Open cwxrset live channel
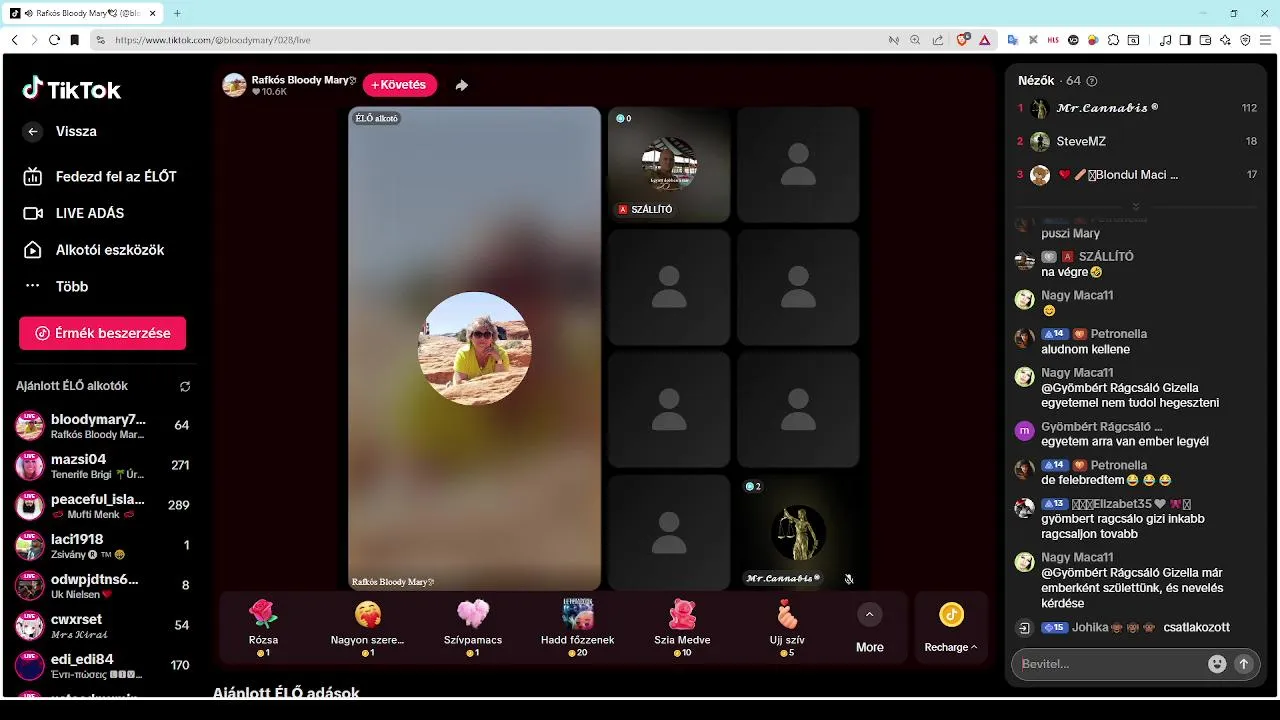 (103, 625)
